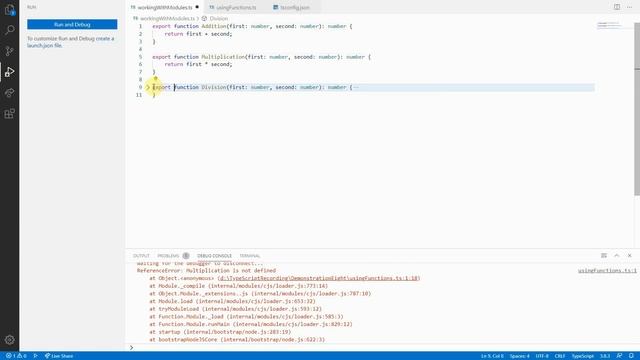This screenshot has width=640, height=360.
Task: Click the minimap code preview
Action: (609, 25)
